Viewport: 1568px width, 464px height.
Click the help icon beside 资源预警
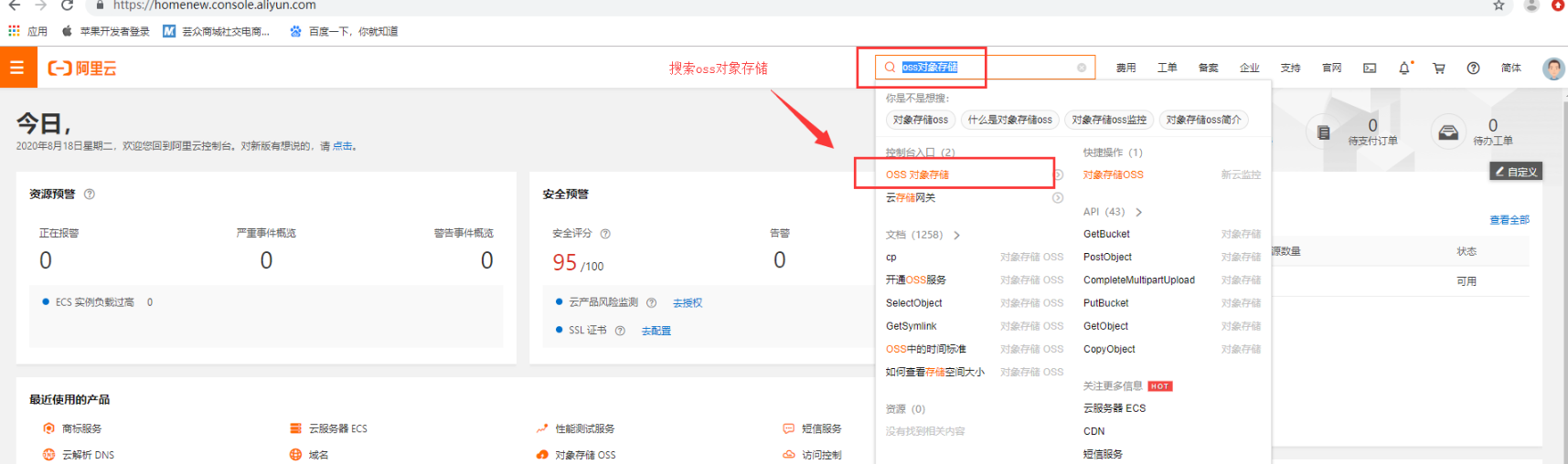90,195
